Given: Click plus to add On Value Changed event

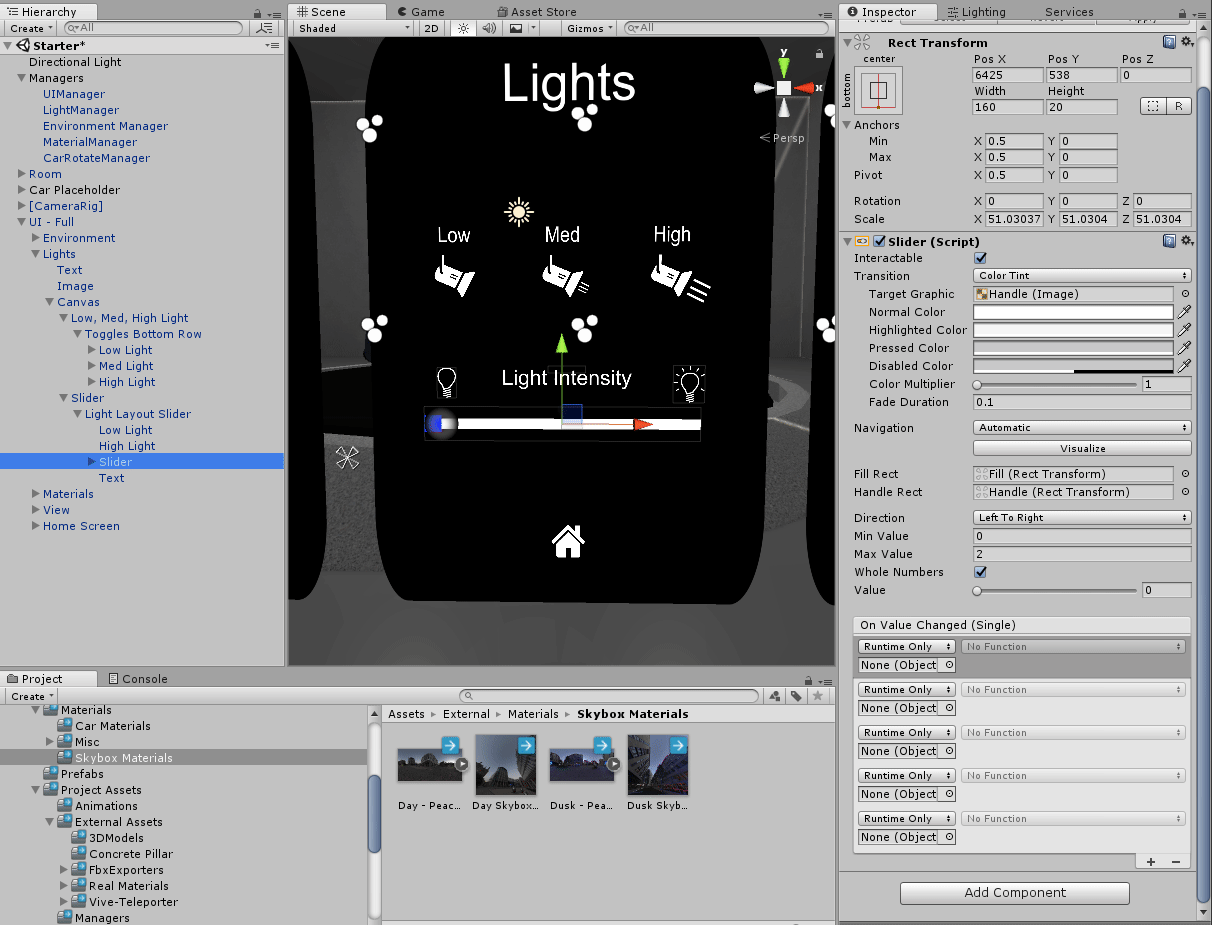Looking at the screenshot, I should pyautogui.click(x=1151, y=861).
